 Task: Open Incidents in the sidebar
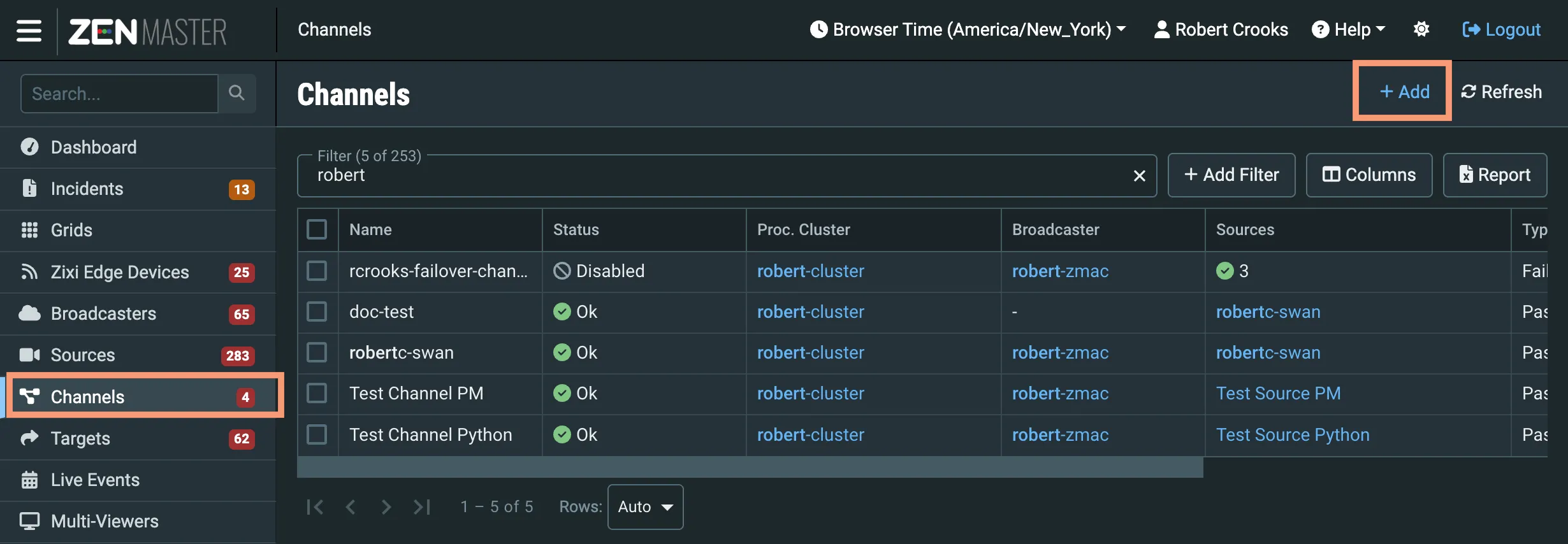tap(138, 189)
